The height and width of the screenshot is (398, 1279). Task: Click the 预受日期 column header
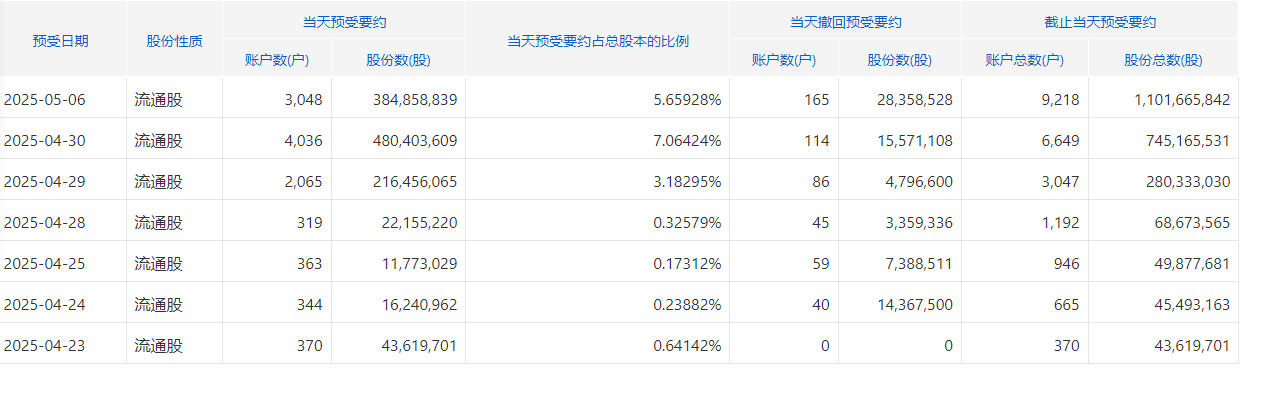(x=60, y=41)
